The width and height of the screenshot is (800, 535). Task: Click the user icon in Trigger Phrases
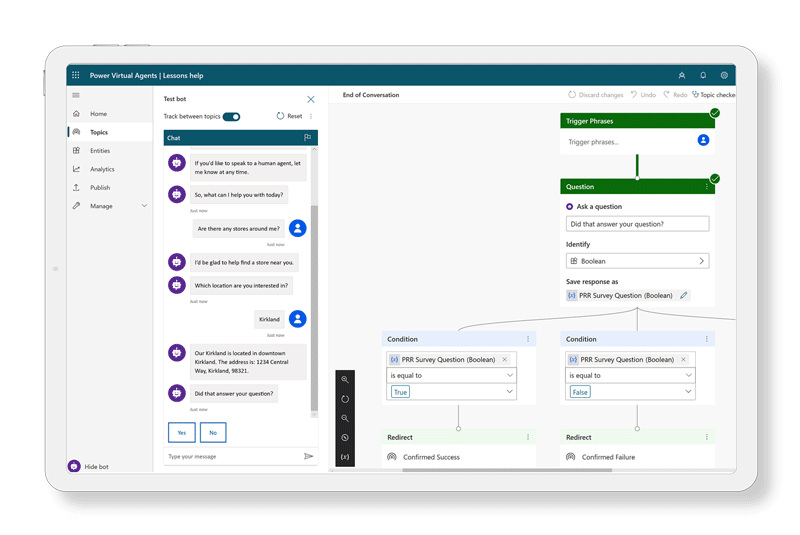[703, 140]
